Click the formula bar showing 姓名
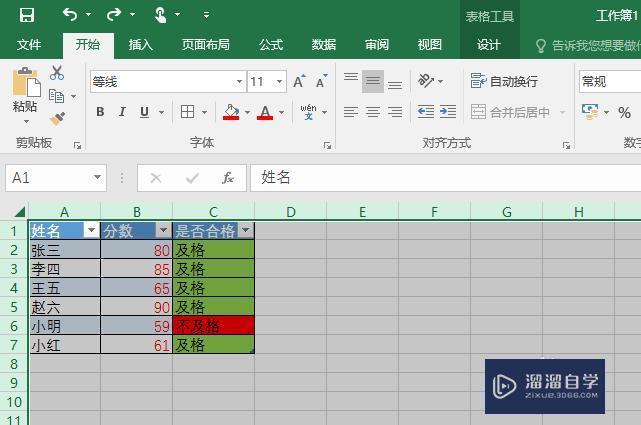Image resolution: width=641 pixels, height=425 pixels. tap(446, 177)
